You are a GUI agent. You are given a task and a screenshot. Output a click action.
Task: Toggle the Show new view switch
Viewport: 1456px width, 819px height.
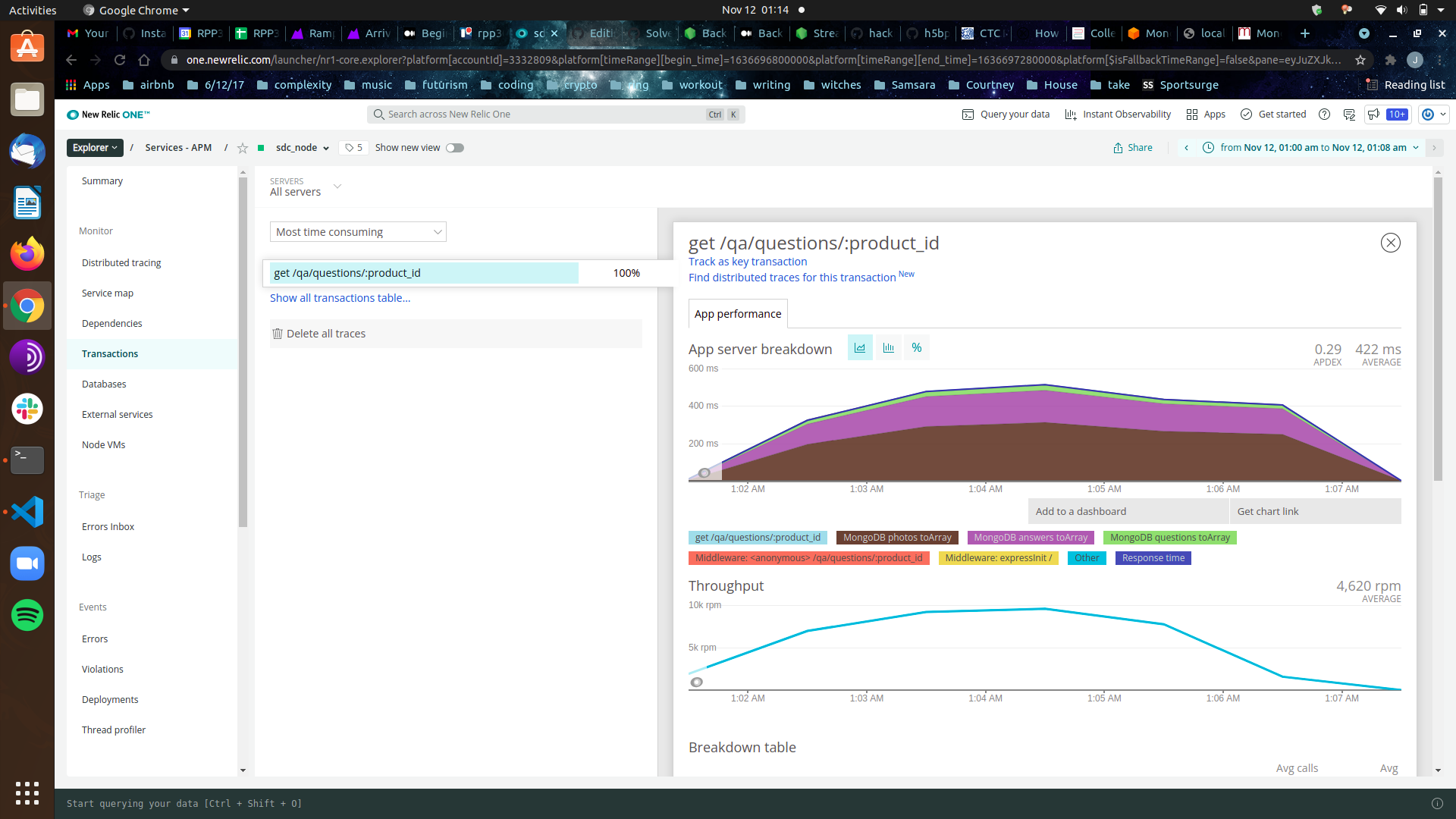click(455, 148)
